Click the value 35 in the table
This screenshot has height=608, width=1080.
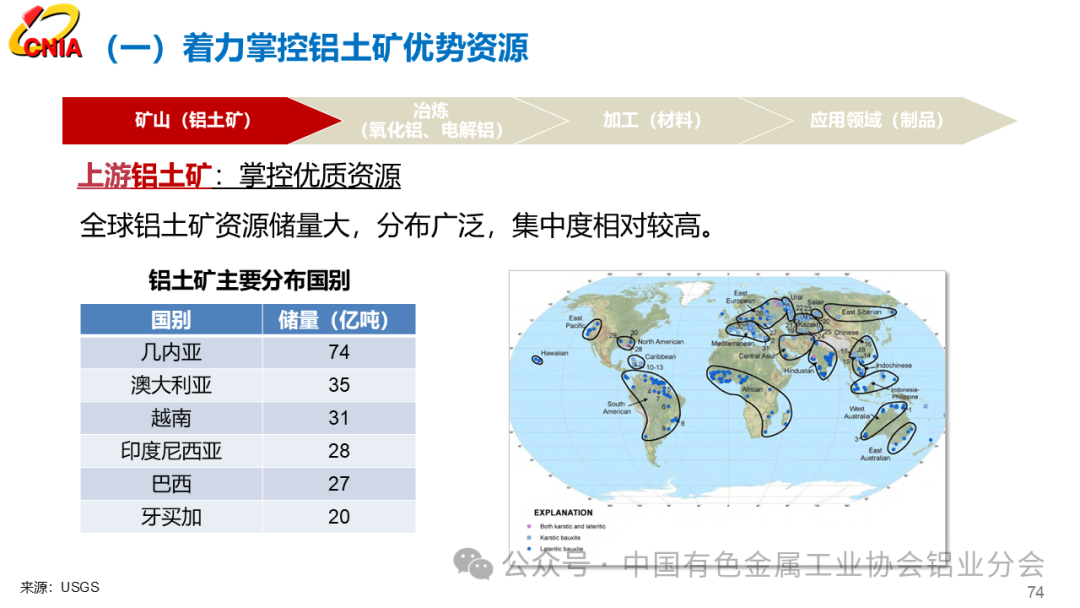(x=339, y=385)
